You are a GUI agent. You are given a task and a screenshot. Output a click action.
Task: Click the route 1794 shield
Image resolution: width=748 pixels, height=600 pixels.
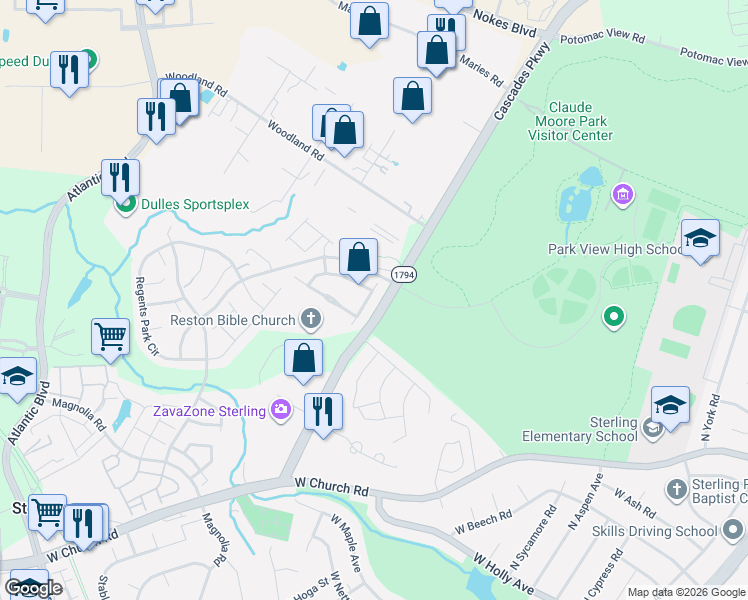(404, 275)
